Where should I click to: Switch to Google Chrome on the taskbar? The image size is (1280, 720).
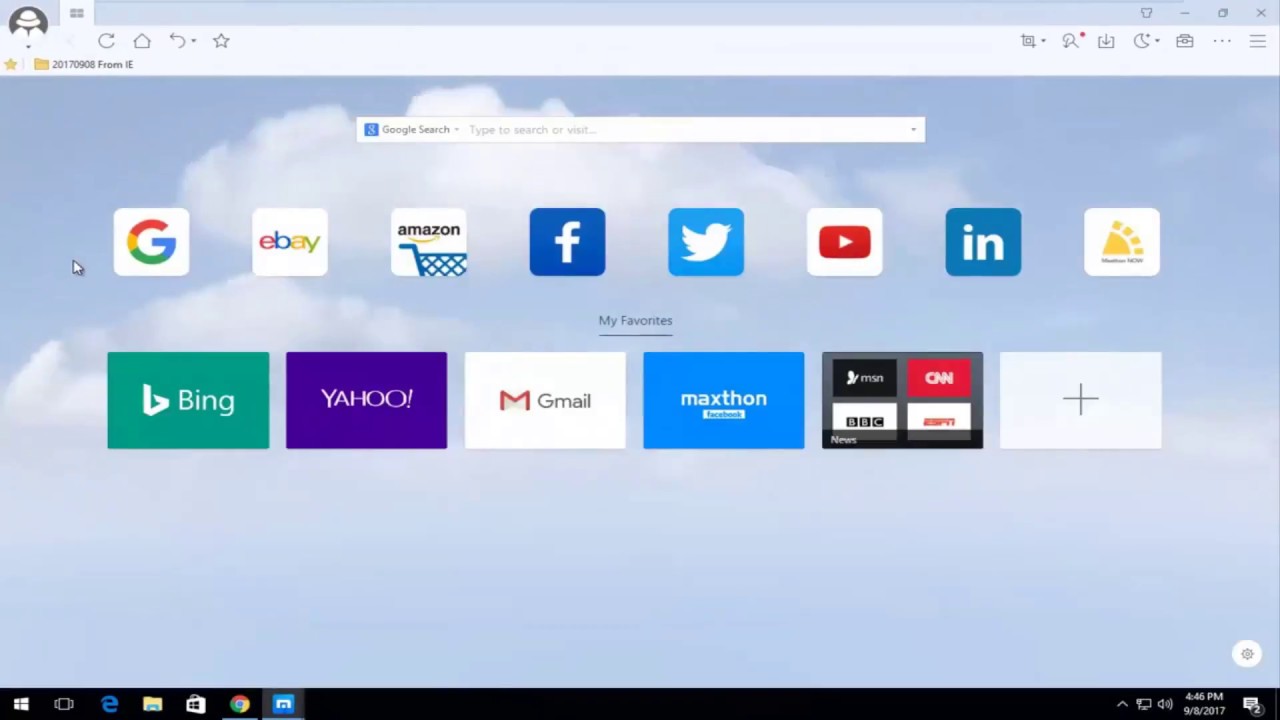239,704
